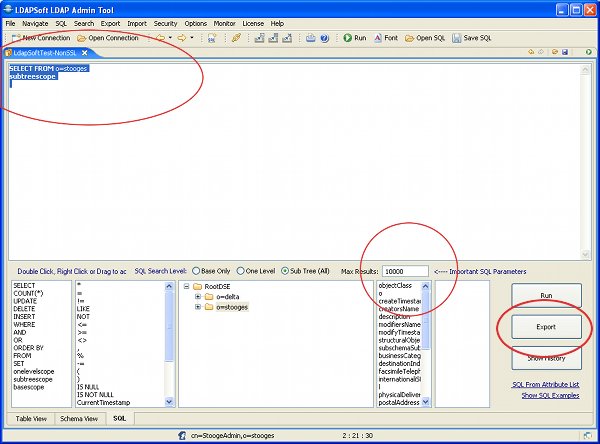Switch to the SQL bottom tab
Viewport: 600px width, 444px height.
[119, 418]
